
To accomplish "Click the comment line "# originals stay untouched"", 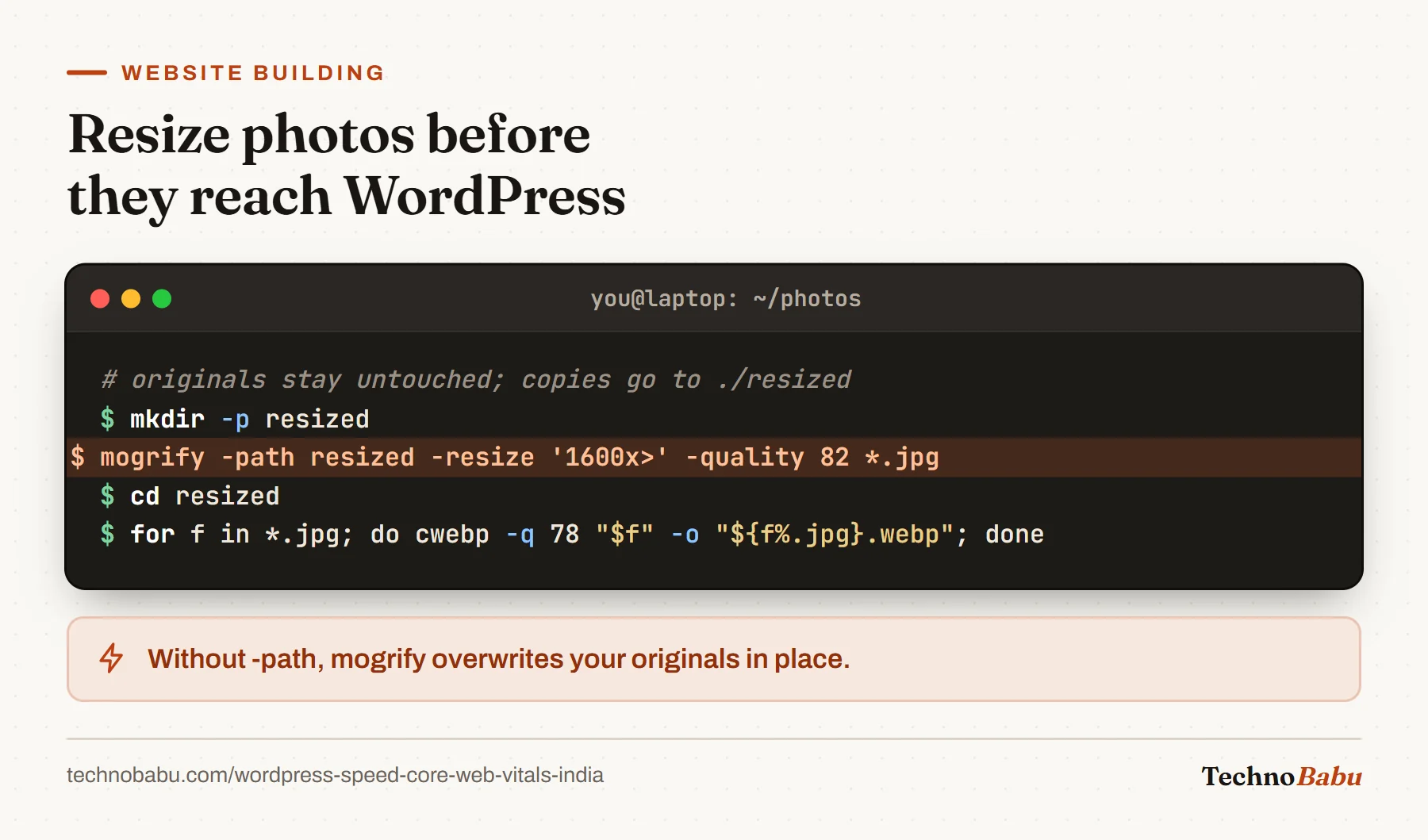I will (x=476, y=379).
